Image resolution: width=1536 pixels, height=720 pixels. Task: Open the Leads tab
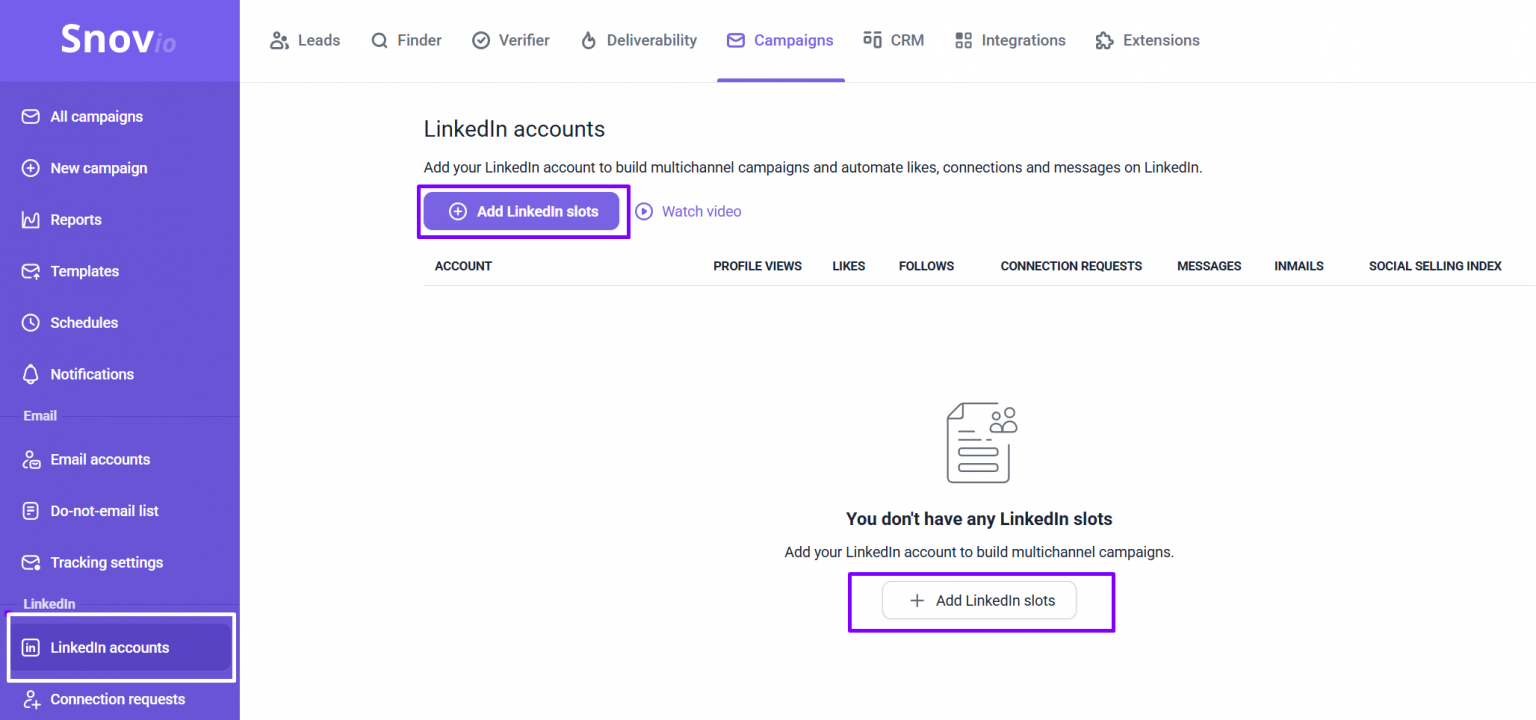tap(305, 40)
